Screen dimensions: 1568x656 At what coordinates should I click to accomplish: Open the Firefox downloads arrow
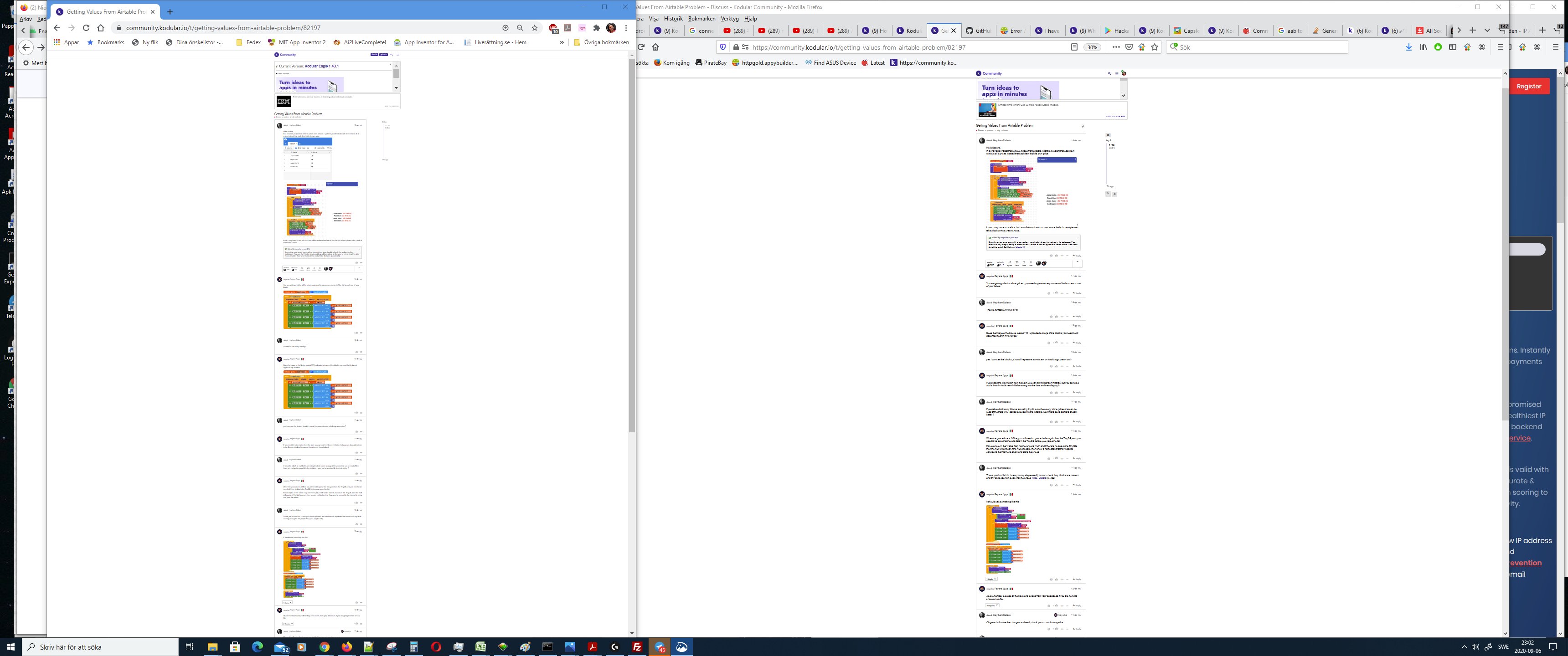1408,47
